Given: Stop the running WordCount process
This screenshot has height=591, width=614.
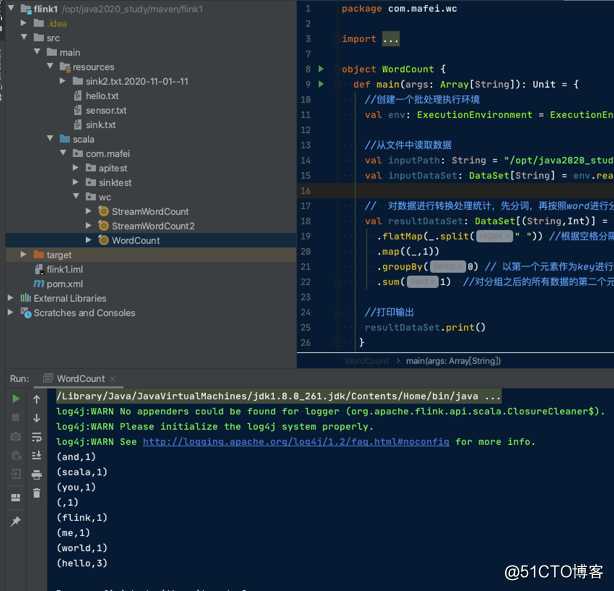Looking at the screenshot, I should [16, 417].
